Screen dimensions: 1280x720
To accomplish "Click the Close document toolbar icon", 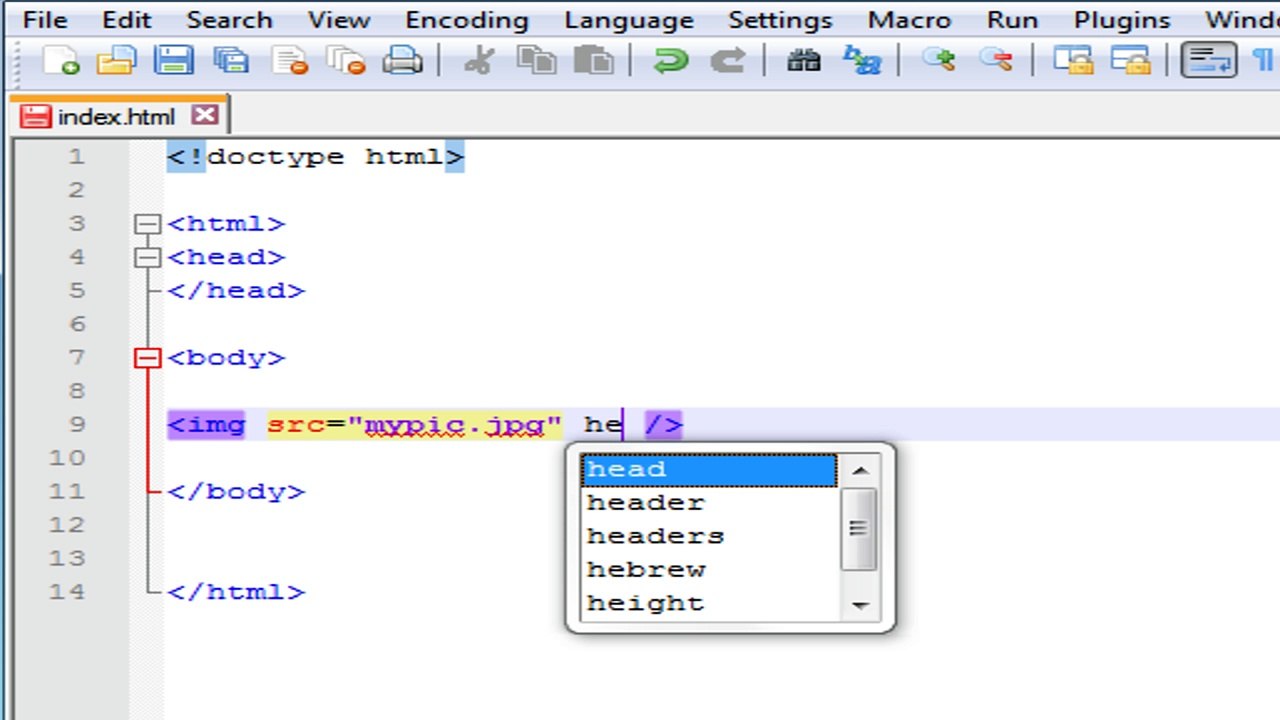I will (290, 61).
